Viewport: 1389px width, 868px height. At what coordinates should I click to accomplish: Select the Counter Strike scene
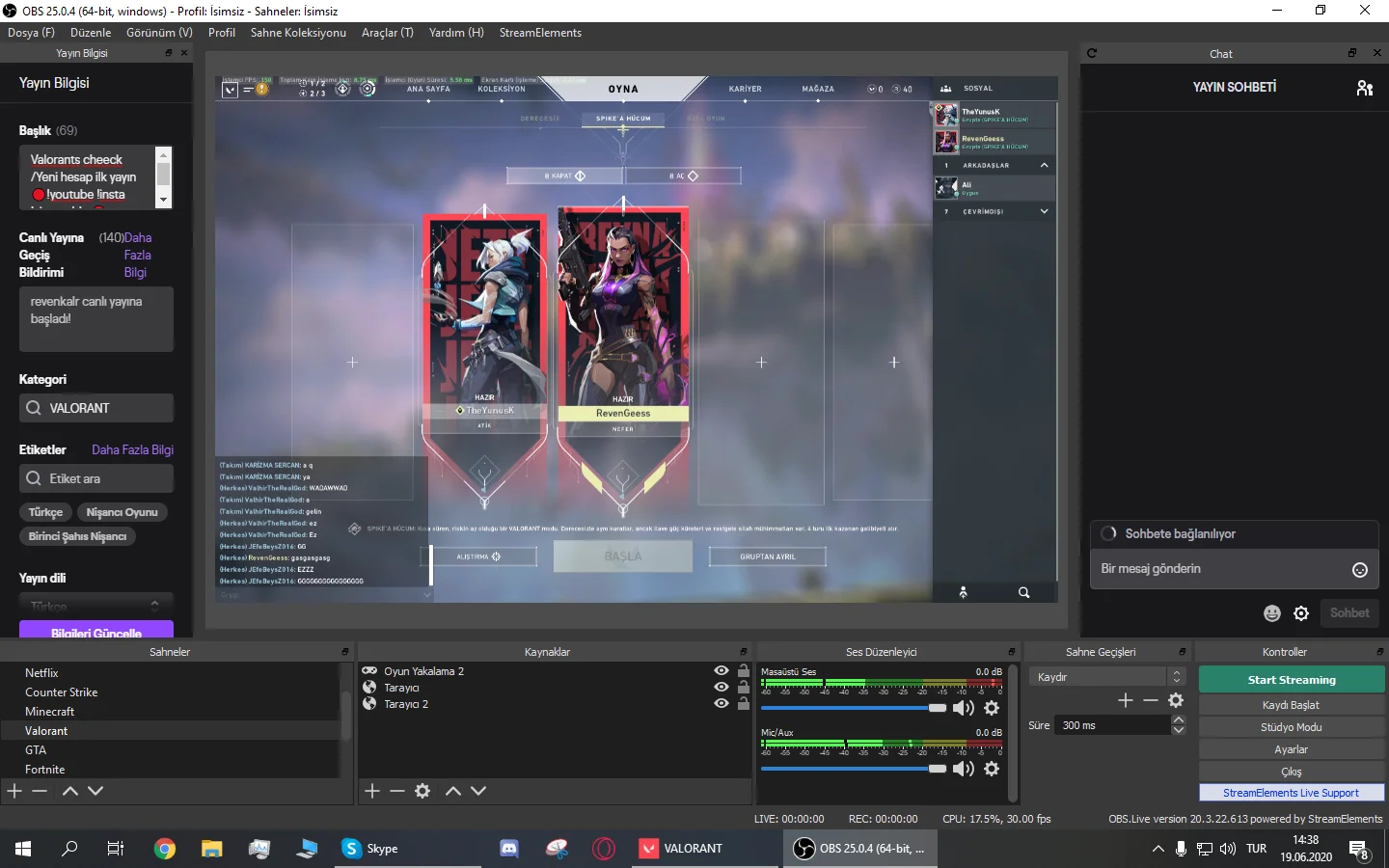62,692
